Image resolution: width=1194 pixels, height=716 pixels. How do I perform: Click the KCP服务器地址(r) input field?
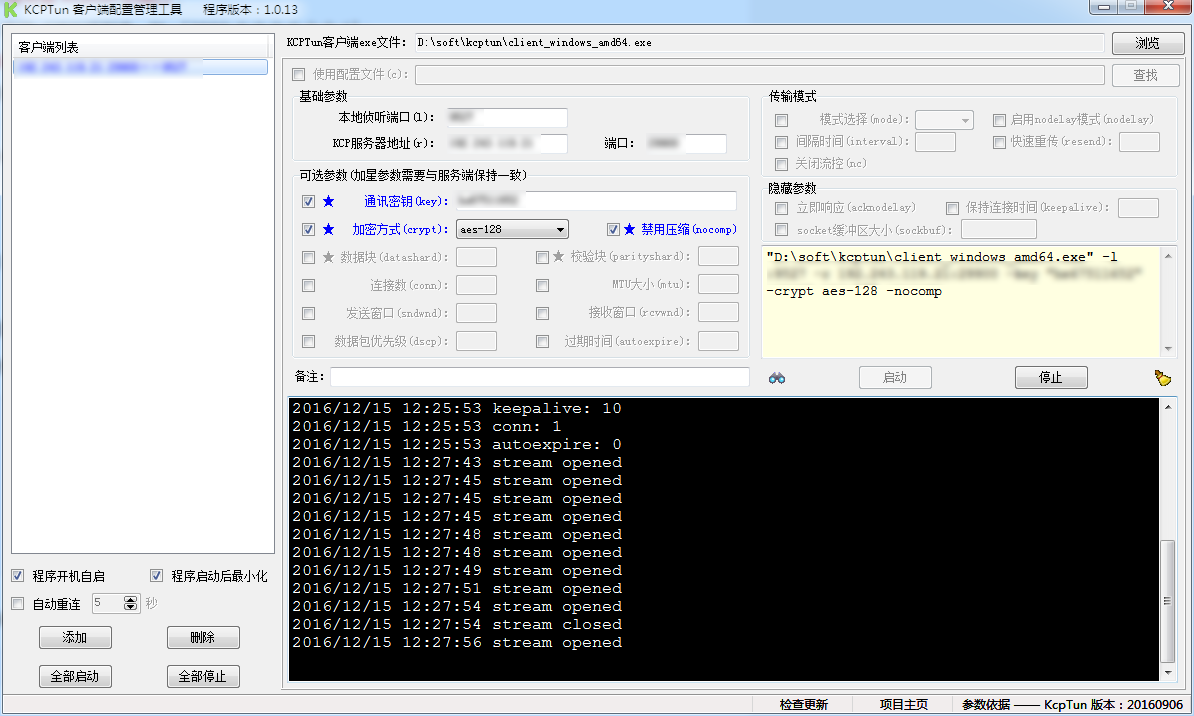coord(507,143)
